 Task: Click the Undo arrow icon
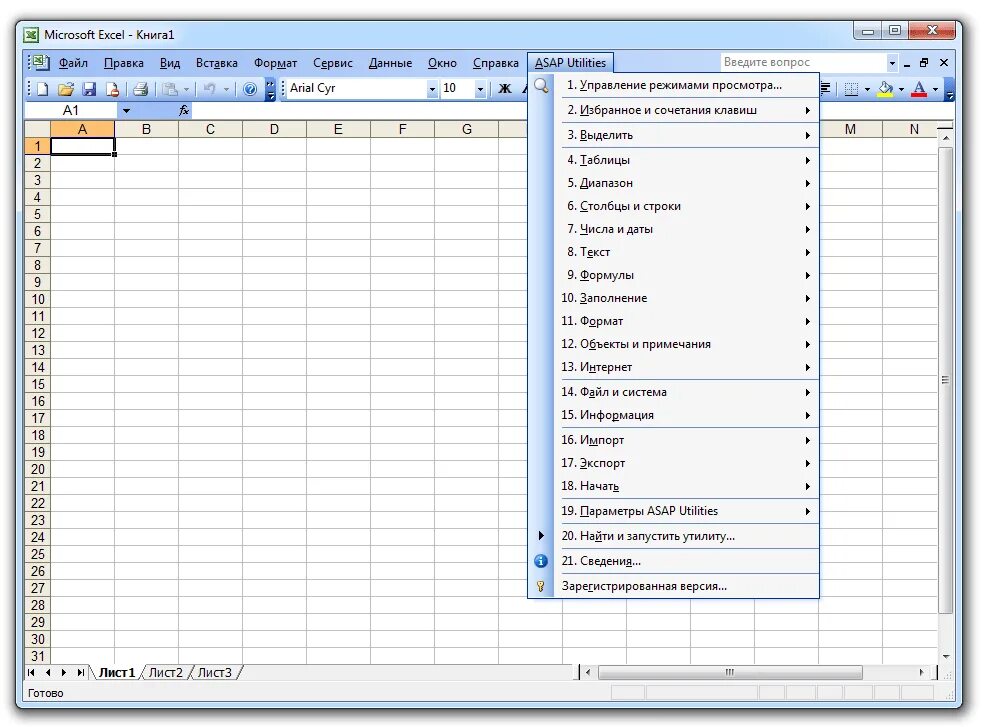coord(210,89)
